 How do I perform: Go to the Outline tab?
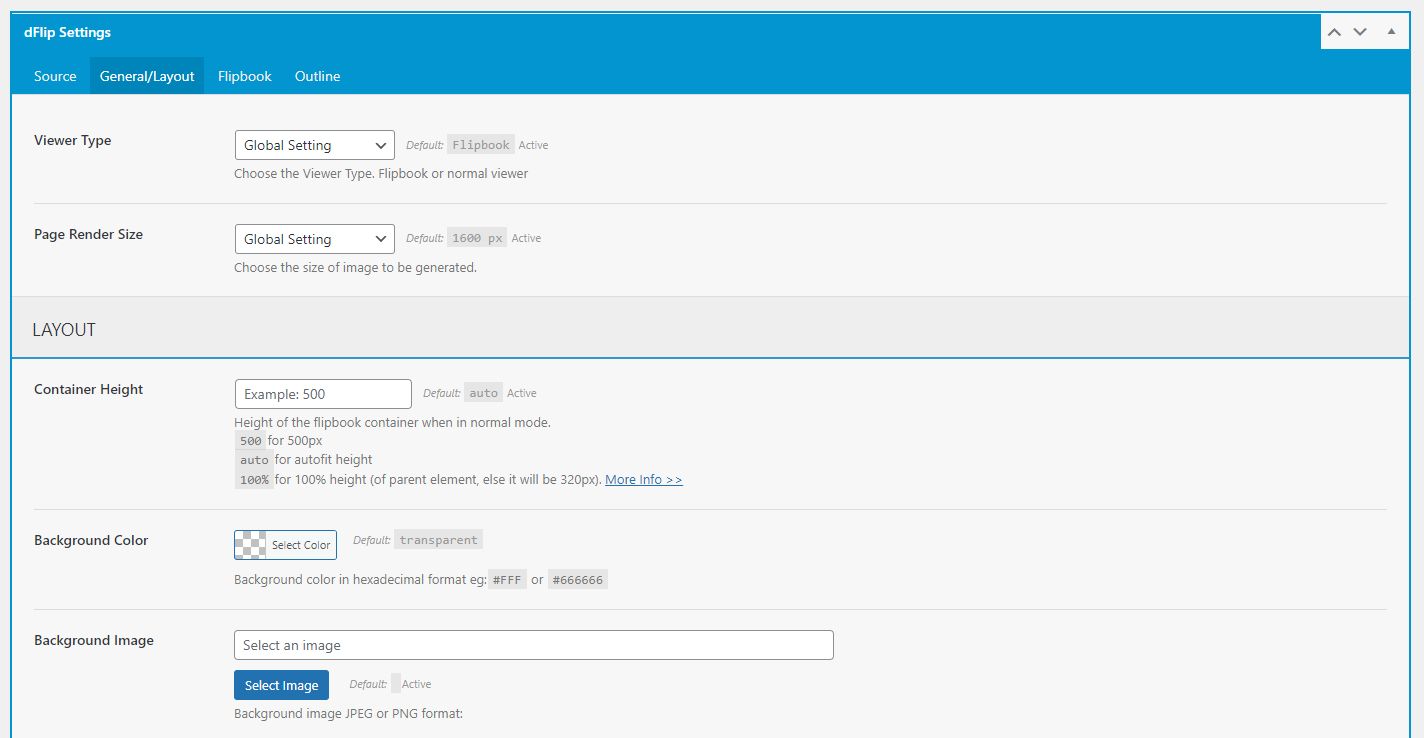[x=317, y=76]
